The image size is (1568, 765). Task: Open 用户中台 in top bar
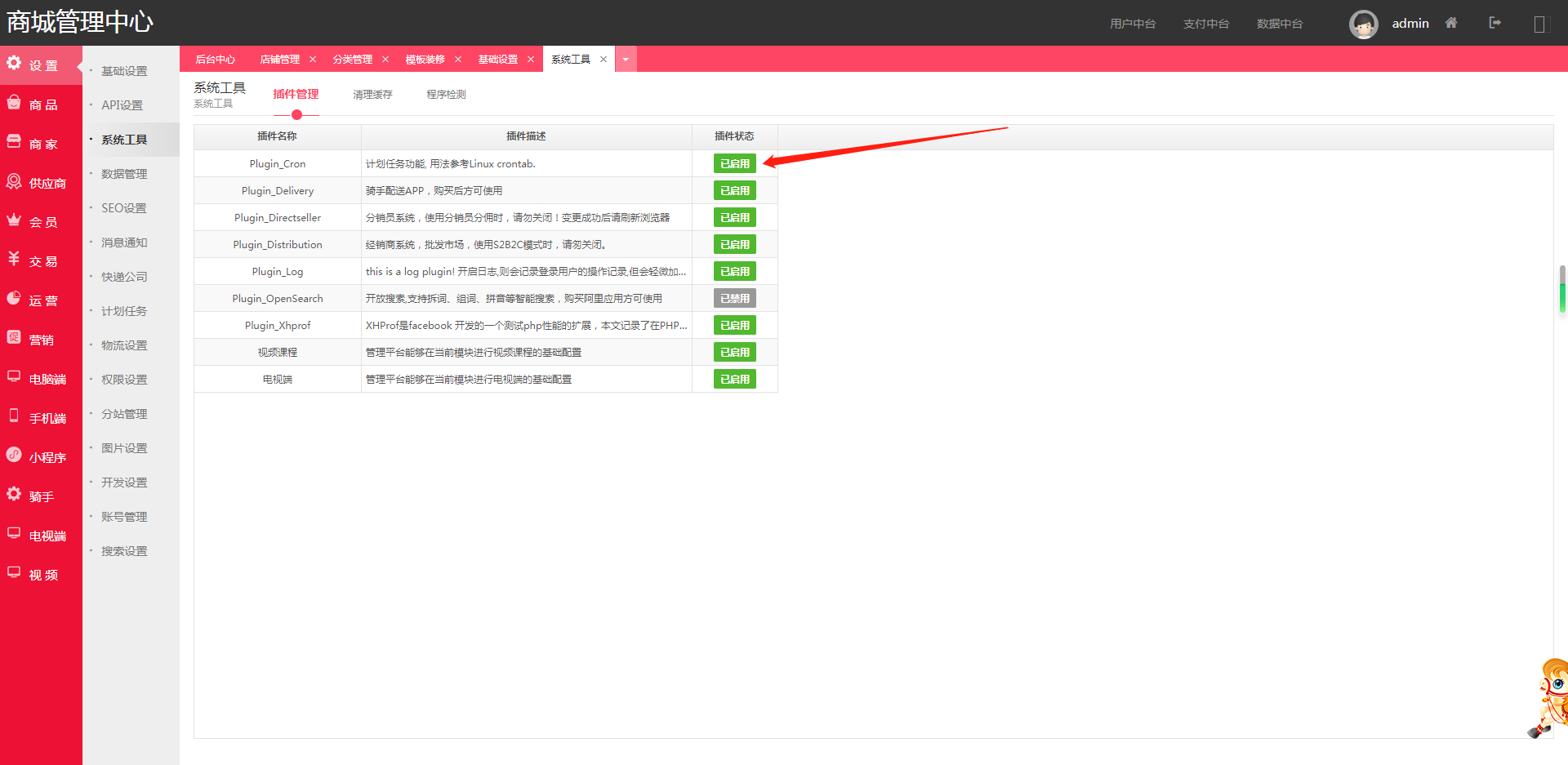coord(1133,24)
